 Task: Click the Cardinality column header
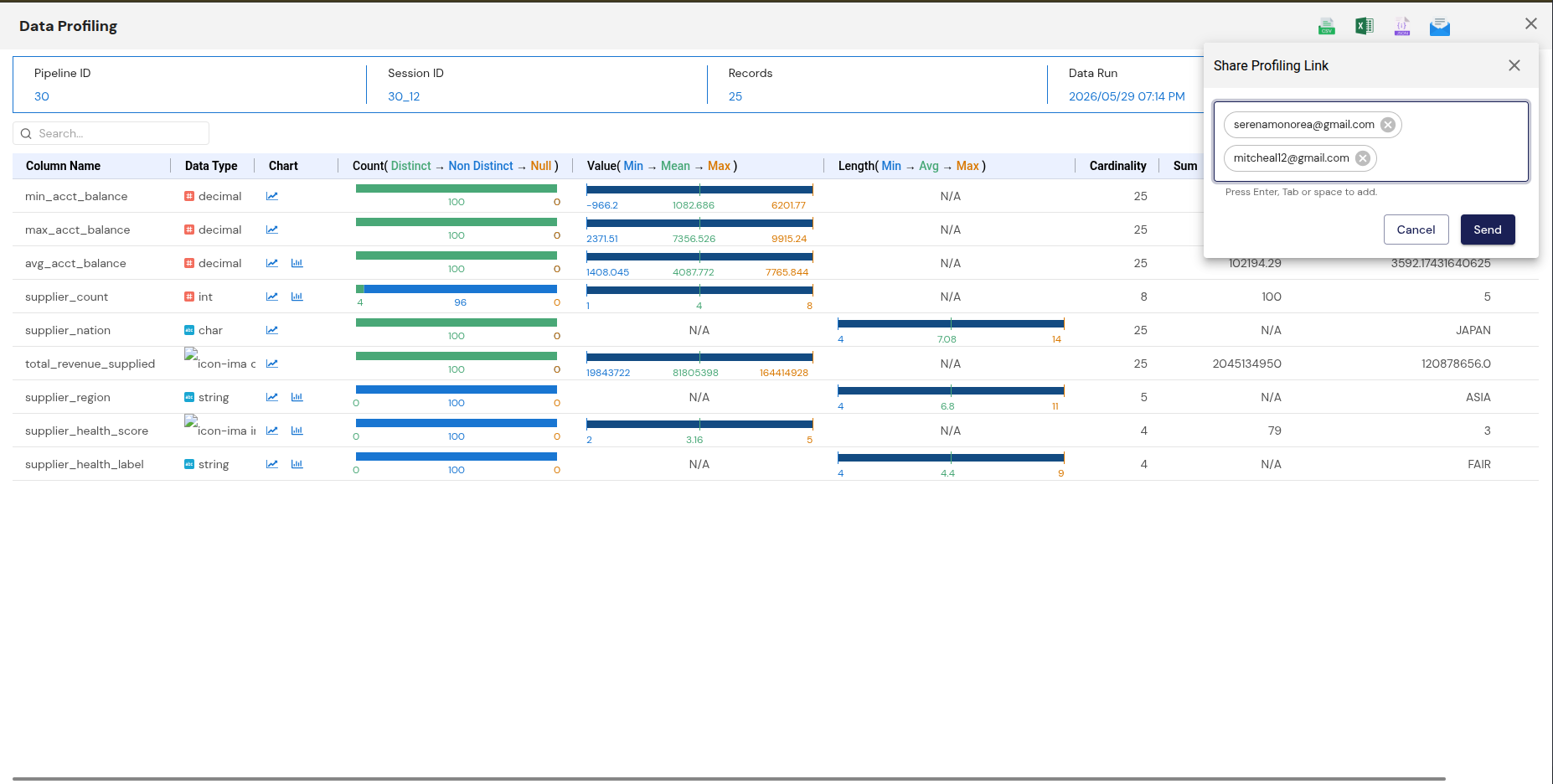click(1117, 166)
